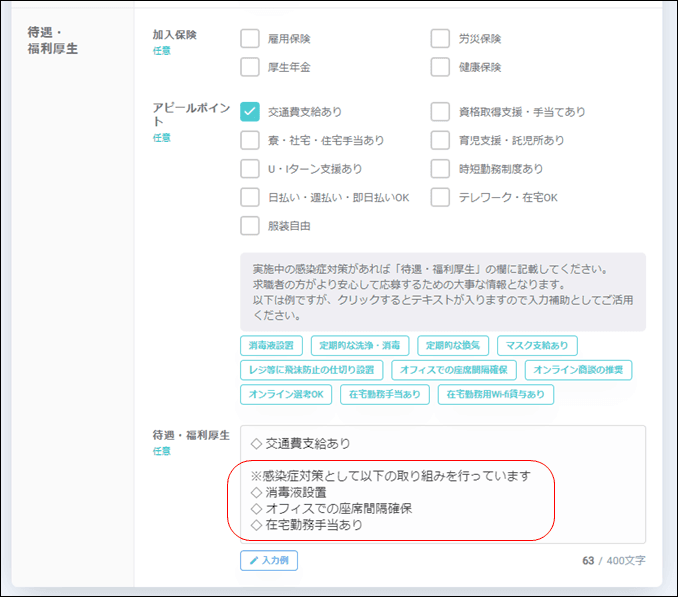Click the 在宅勤務用Wi-fi貸与あり tag
This screenshot has width=678, height=597.
495,394
